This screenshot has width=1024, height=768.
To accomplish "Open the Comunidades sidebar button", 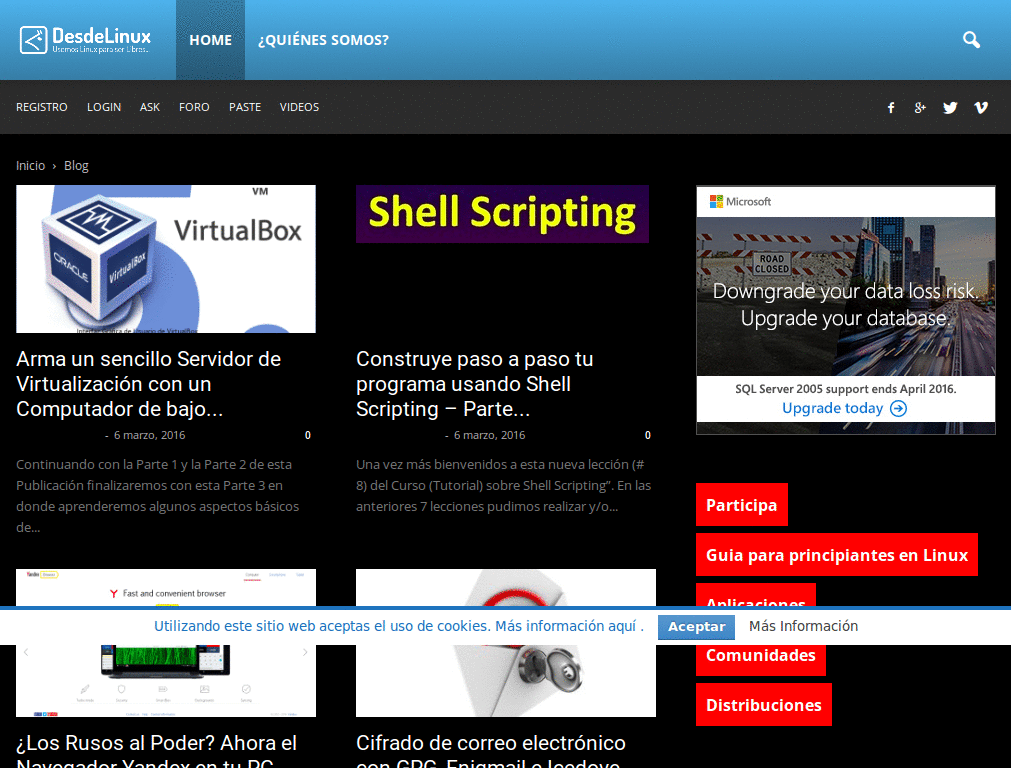I will 761,659.
